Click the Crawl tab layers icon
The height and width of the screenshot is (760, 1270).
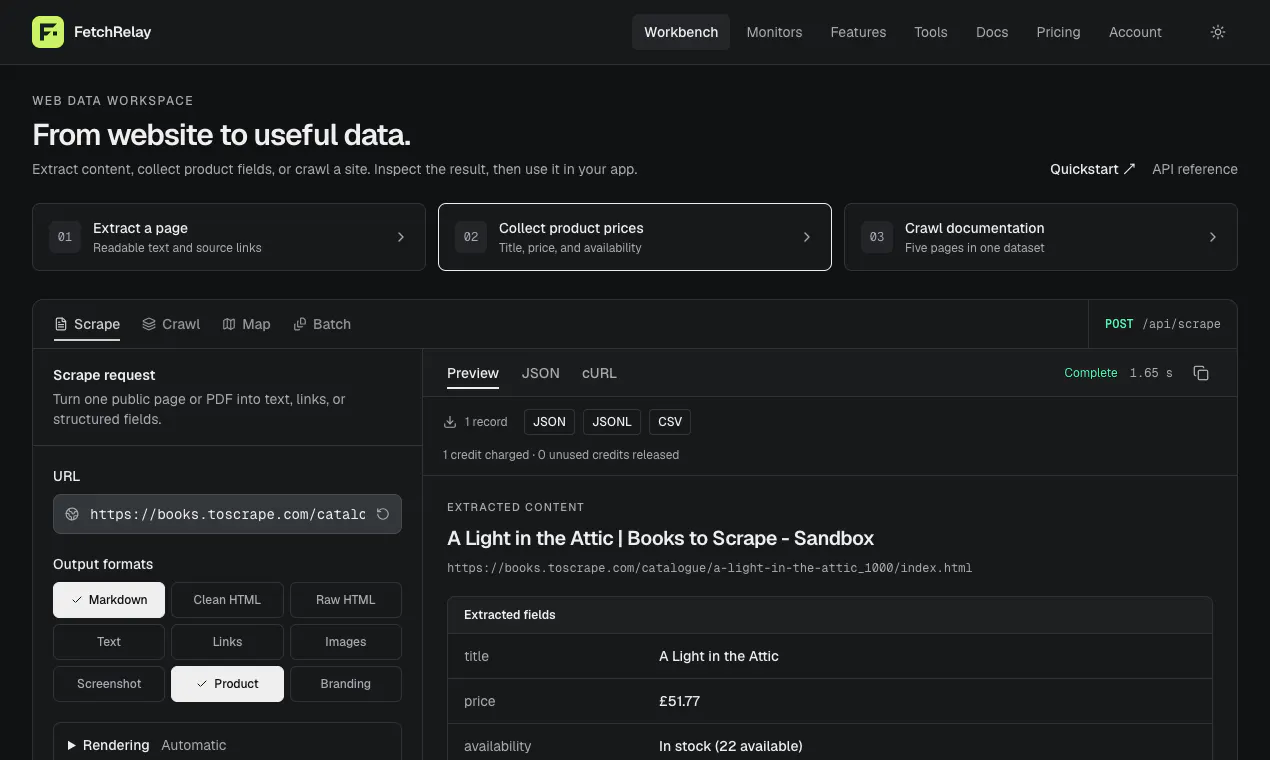pos(149,324)
